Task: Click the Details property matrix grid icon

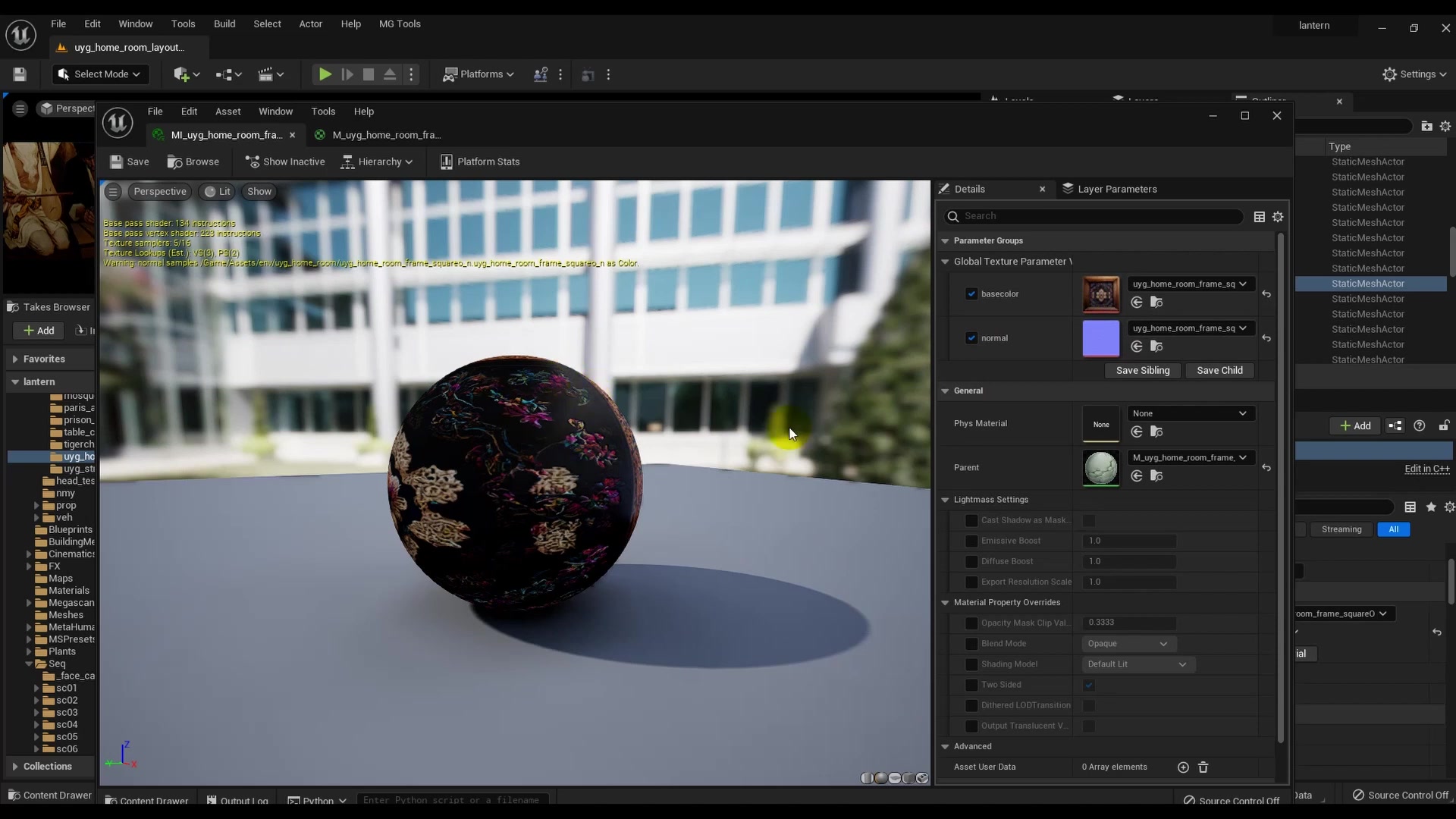Action: coord(1260,217)
